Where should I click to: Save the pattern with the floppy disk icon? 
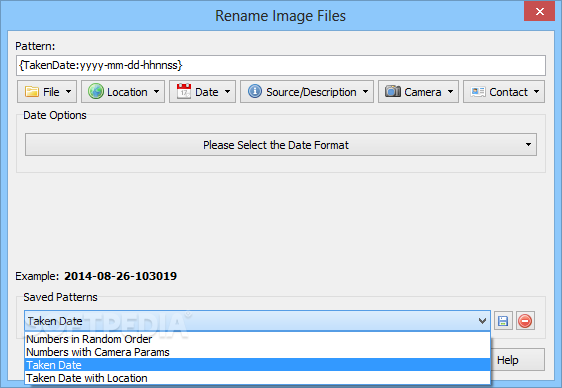tap(503, 321)
